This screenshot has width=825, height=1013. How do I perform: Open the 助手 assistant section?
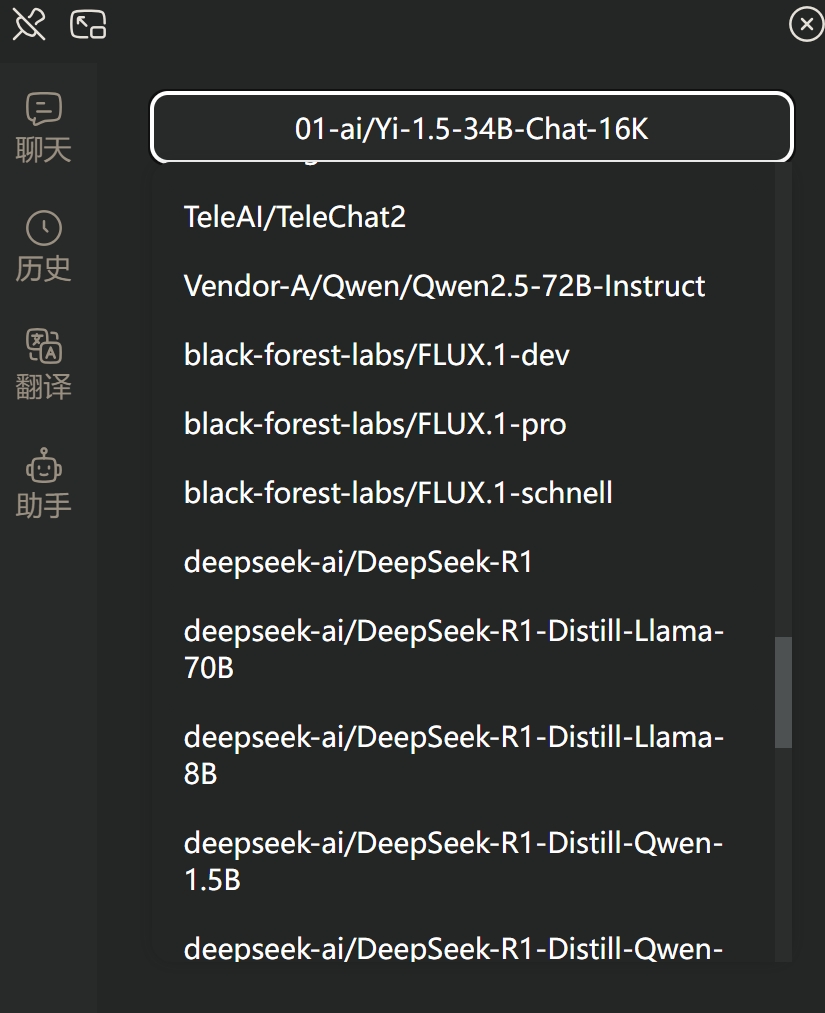[x=43, y=483]
